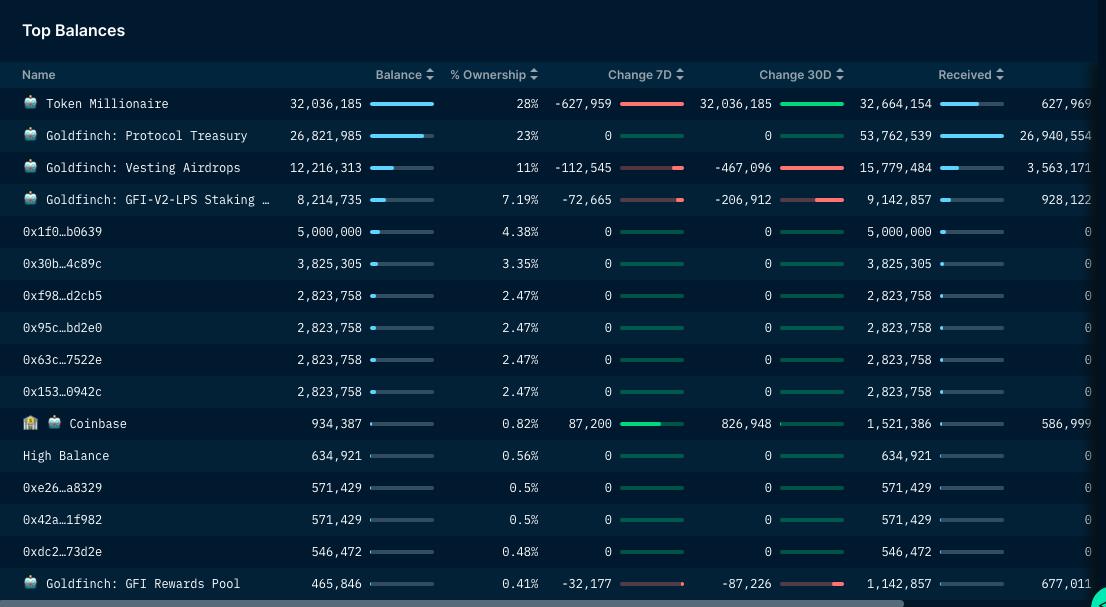The image size is (1106, 607).
Task: Click the Name column header
Action: pos(39,75)
